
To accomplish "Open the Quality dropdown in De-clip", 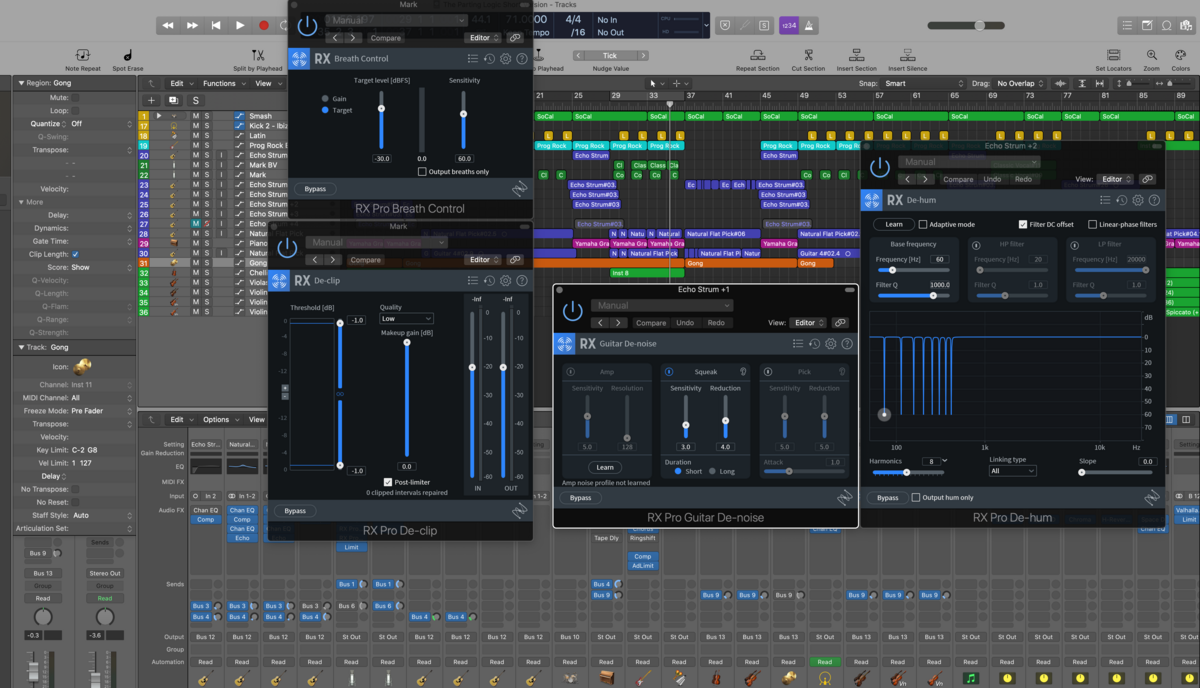I will coord(406,319).
